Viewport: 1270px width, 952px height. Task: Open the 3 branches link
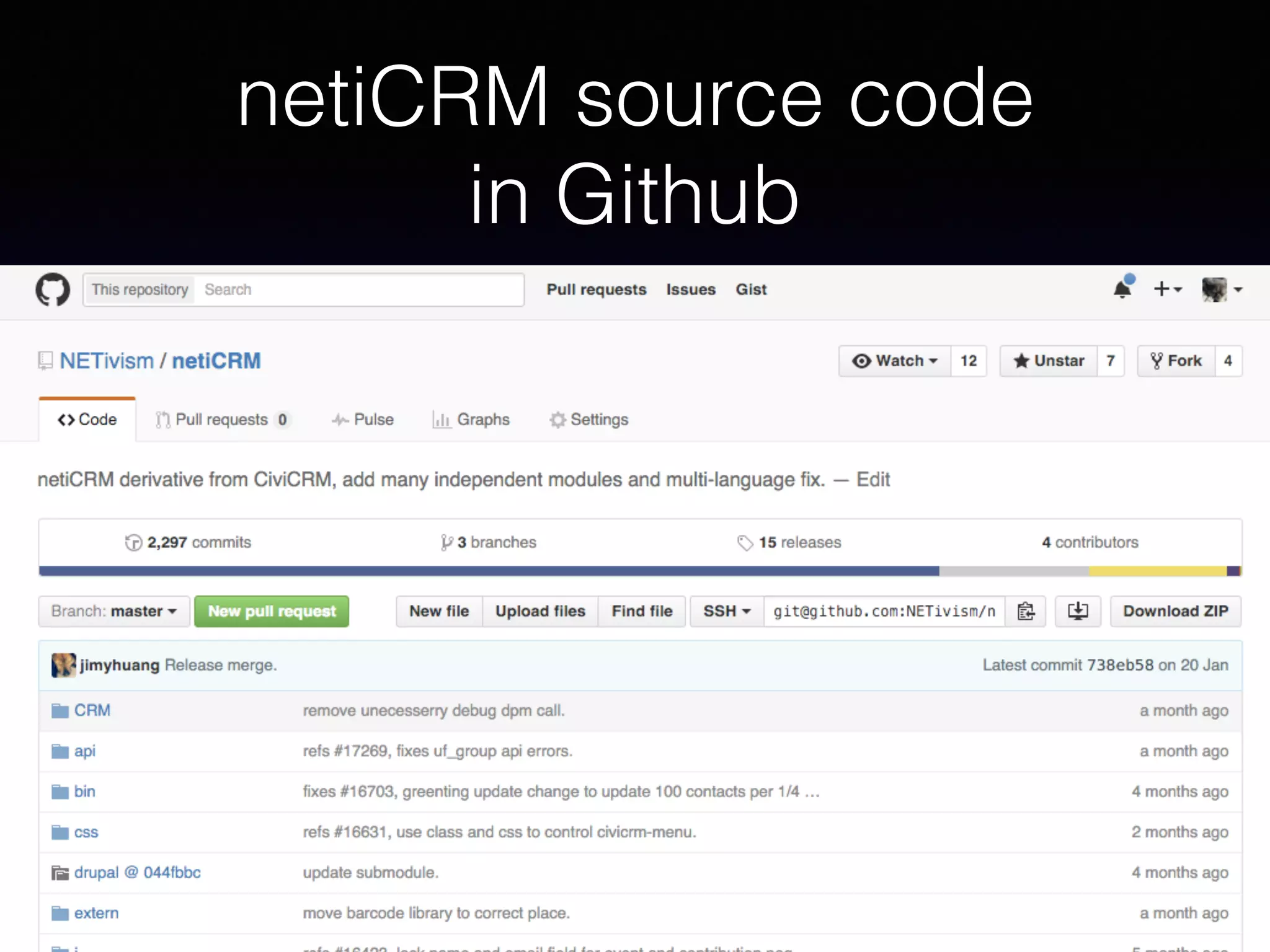[489, 543]
